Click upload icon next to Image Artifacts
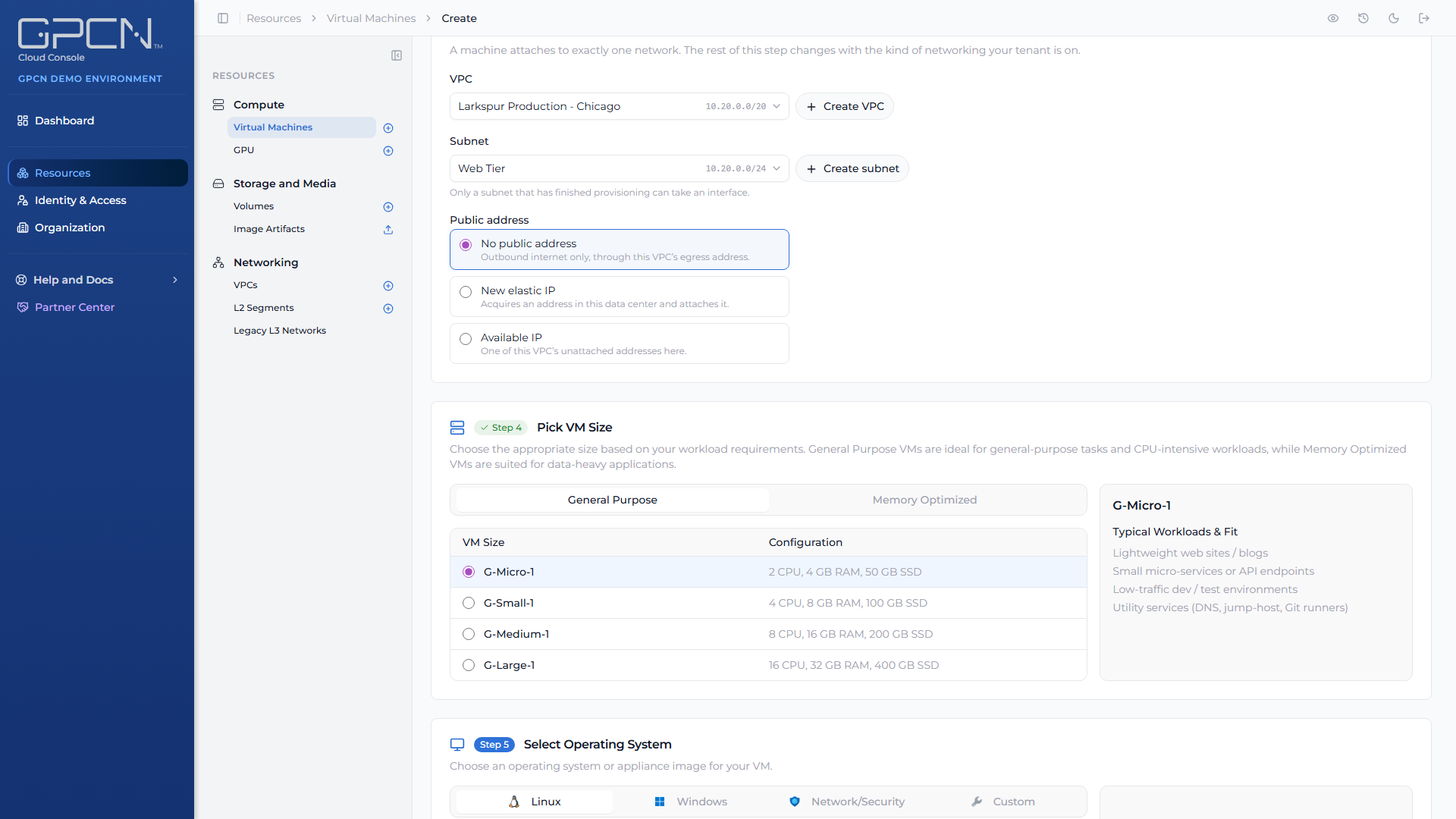 tap(388, 230)
